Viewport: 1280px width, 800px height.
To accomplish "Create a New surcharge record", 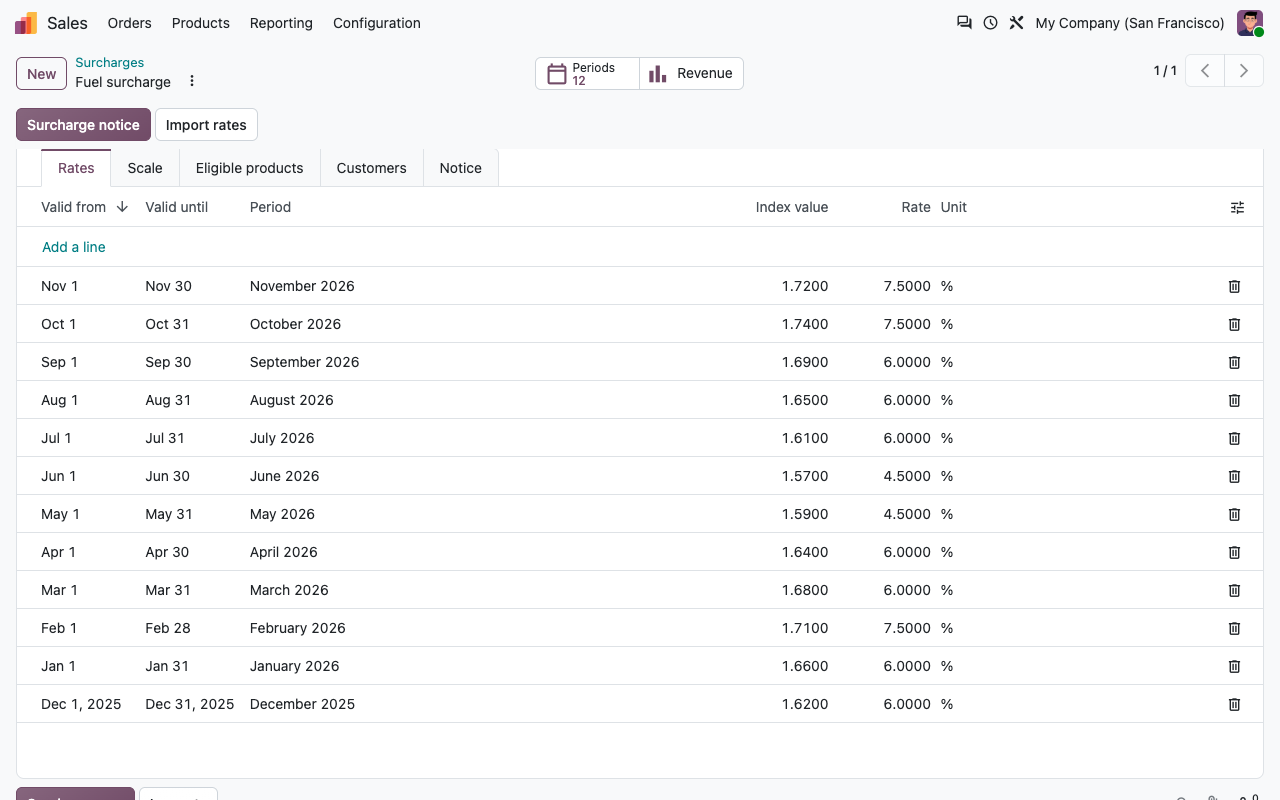I will coord(42,73).
